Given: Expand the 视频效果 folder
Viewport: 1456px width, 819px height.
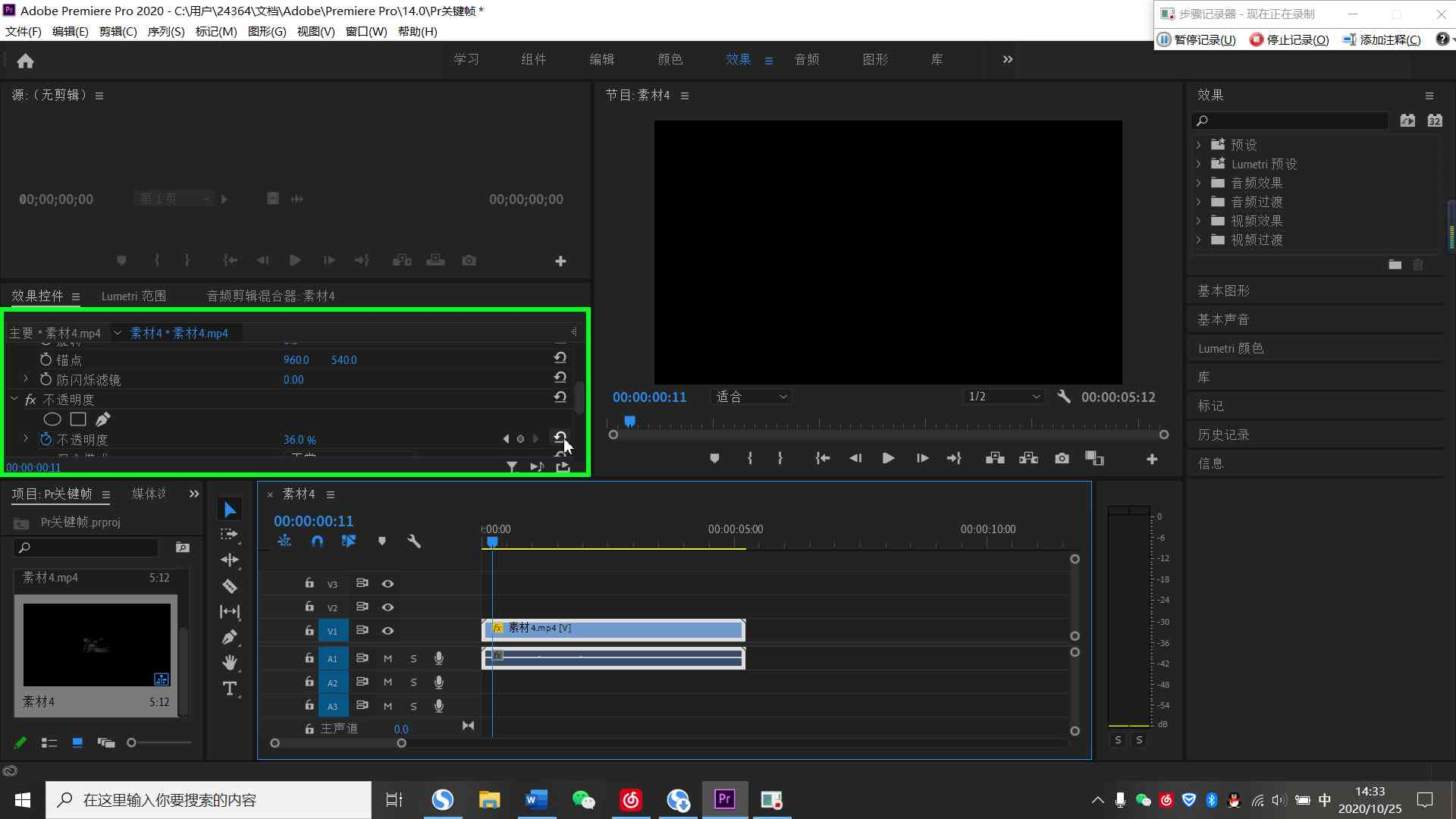Looking at the screenshot, I should tap(1198, 221).
